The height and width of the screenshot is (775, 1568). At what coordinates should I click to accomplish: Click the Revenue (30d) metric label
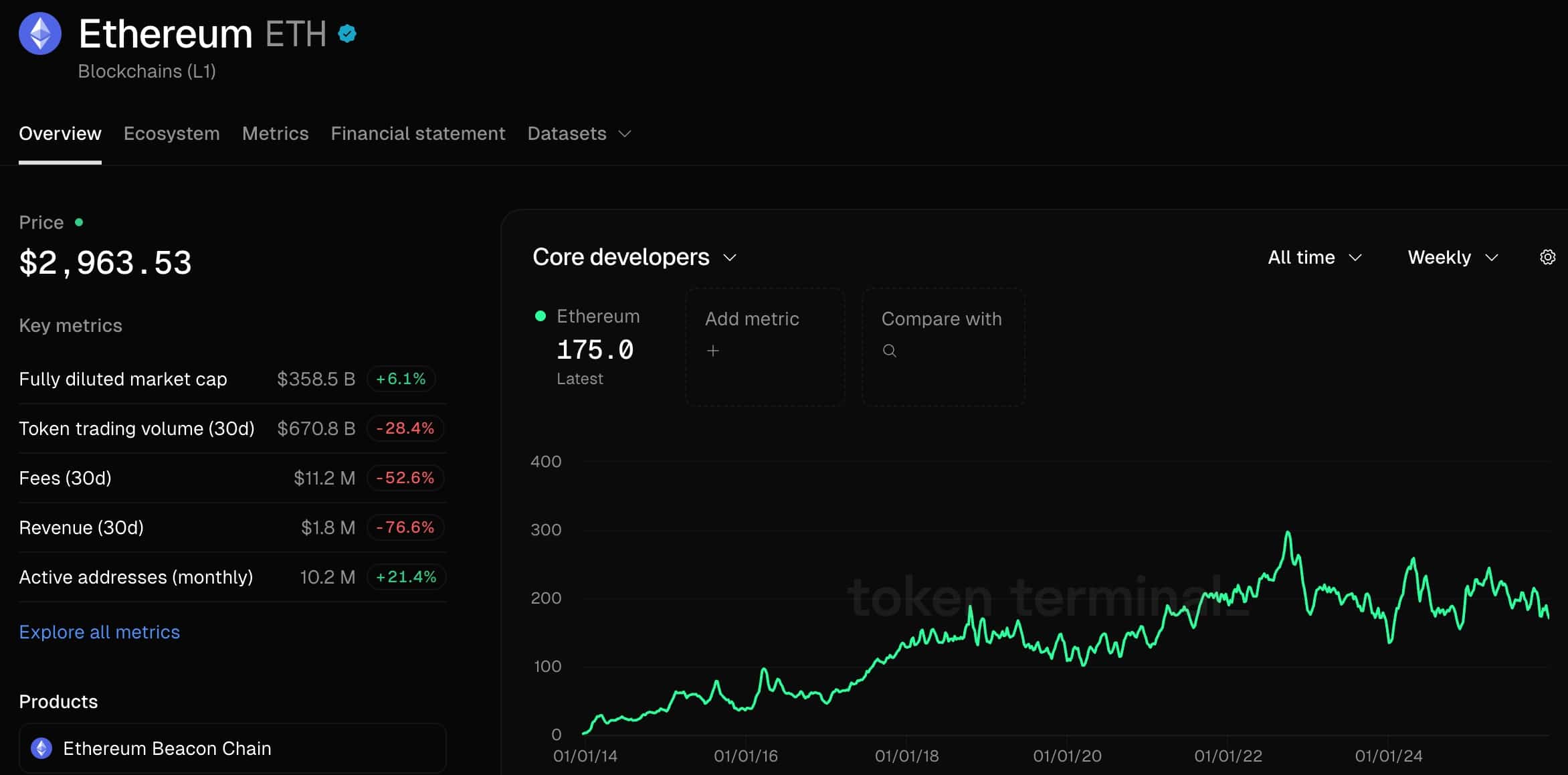pos(82,527)
